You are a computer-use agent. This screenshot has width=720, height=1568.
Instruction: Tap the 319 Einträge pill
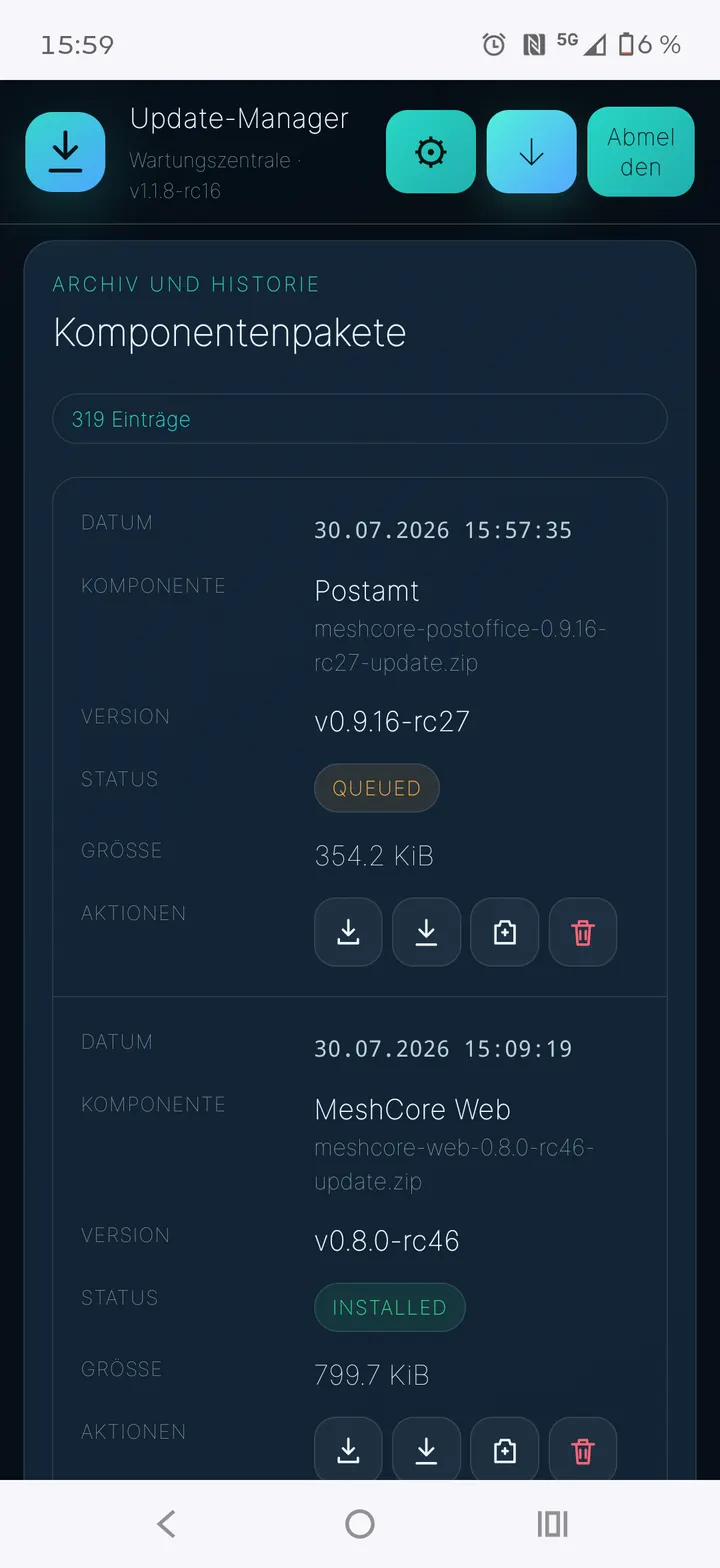click(x=360, y=419)
